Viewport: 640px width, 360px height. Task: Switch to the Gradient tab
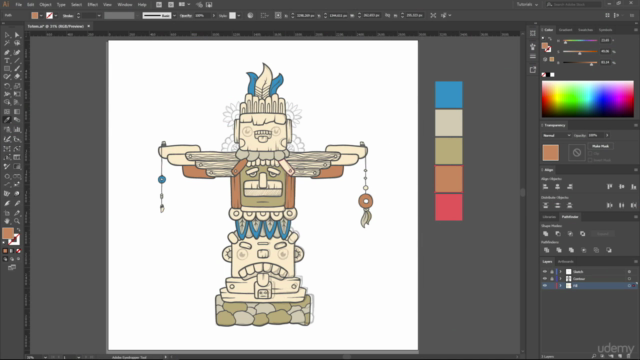[566, 30]
